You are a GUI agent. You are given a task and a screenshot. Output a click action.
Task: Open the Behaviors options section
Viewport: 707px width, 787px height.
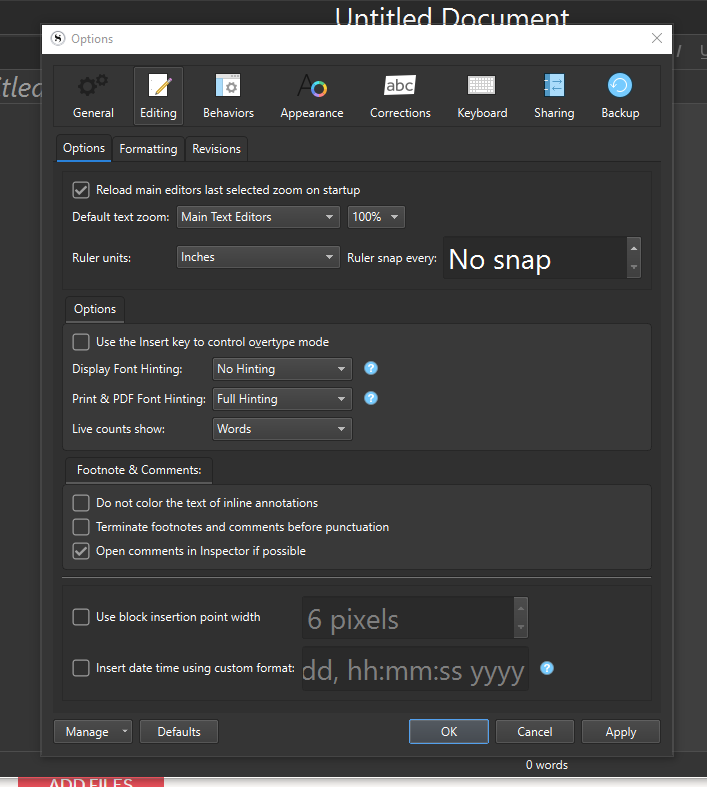228,96
